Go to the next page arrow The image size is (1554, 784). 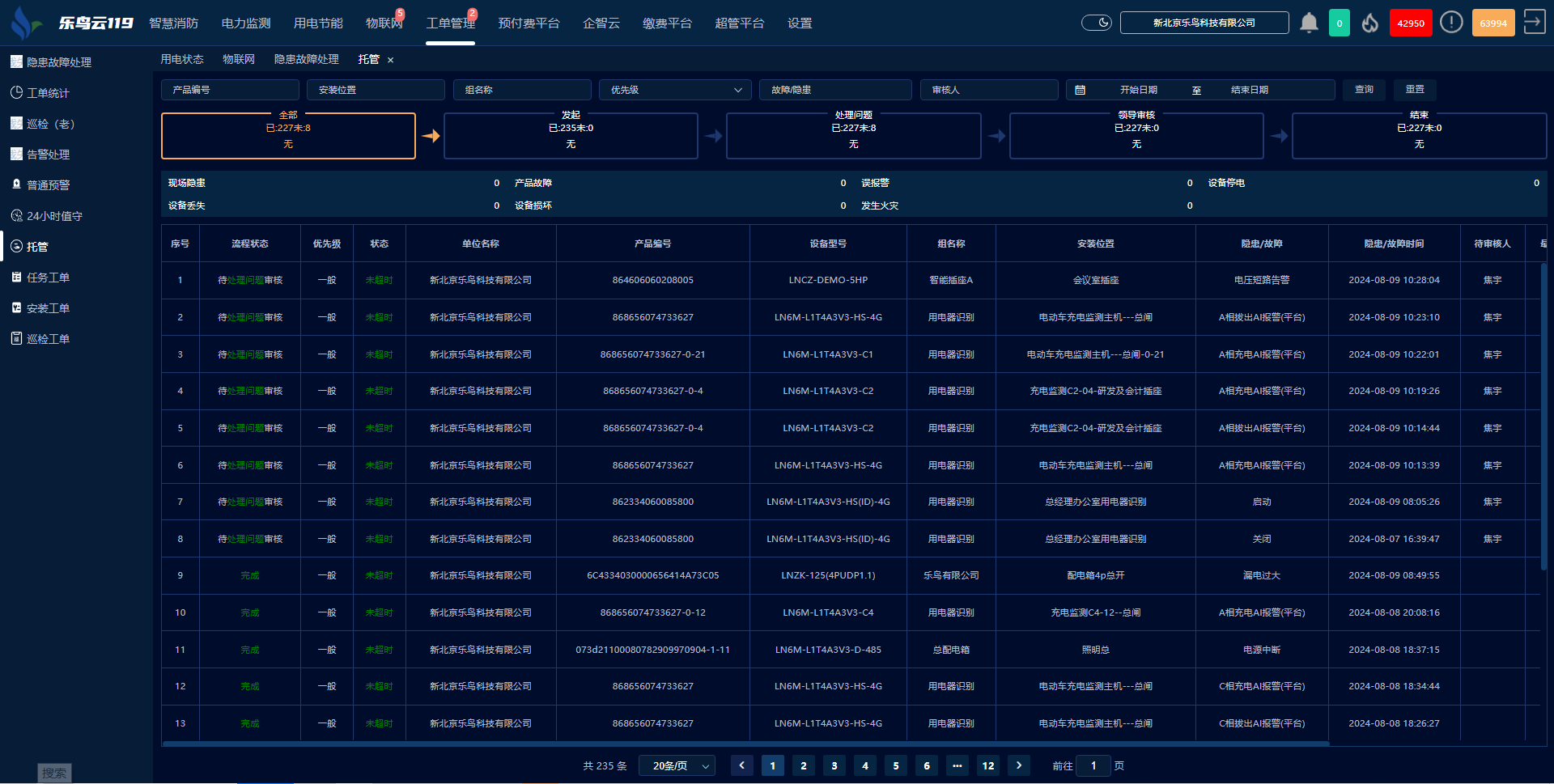[x=1019, y=765]
